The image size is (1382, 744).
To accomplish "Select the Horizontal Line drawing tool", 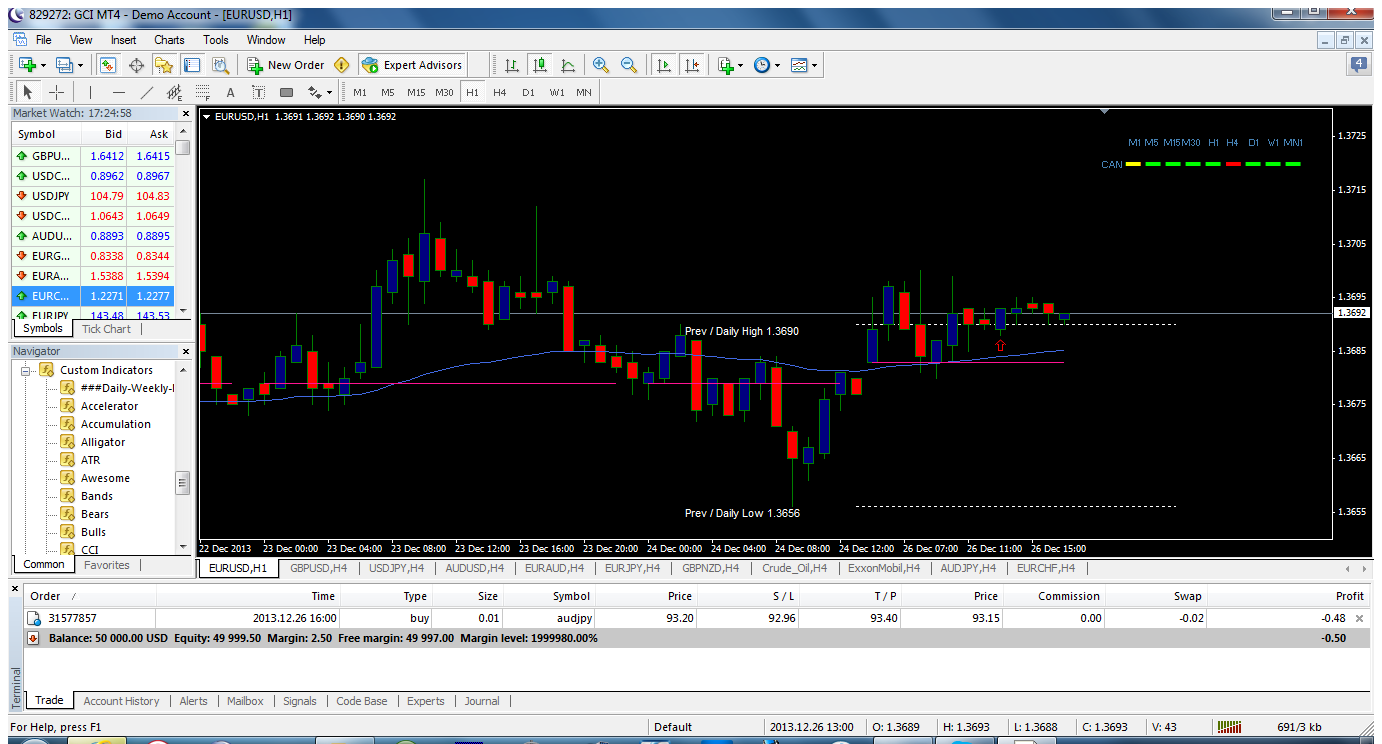I will tap(118, 92).
